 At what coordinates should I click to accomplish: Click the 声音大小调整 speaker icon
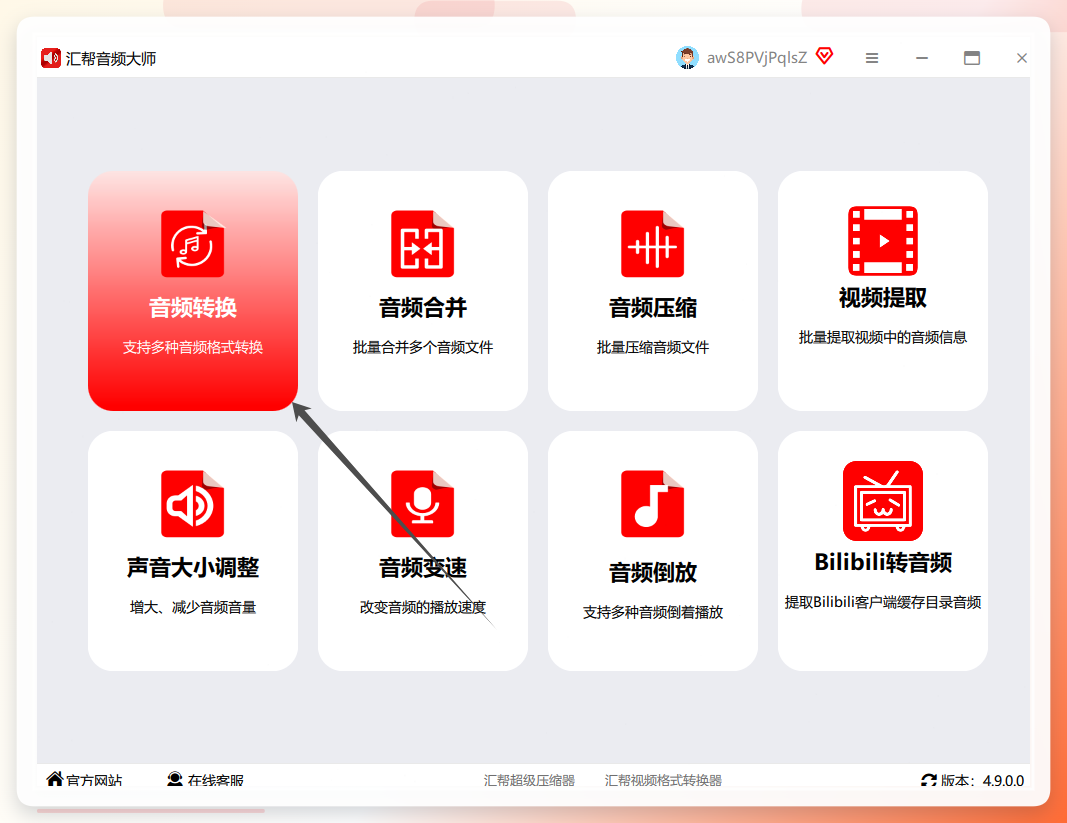point(193,504)
